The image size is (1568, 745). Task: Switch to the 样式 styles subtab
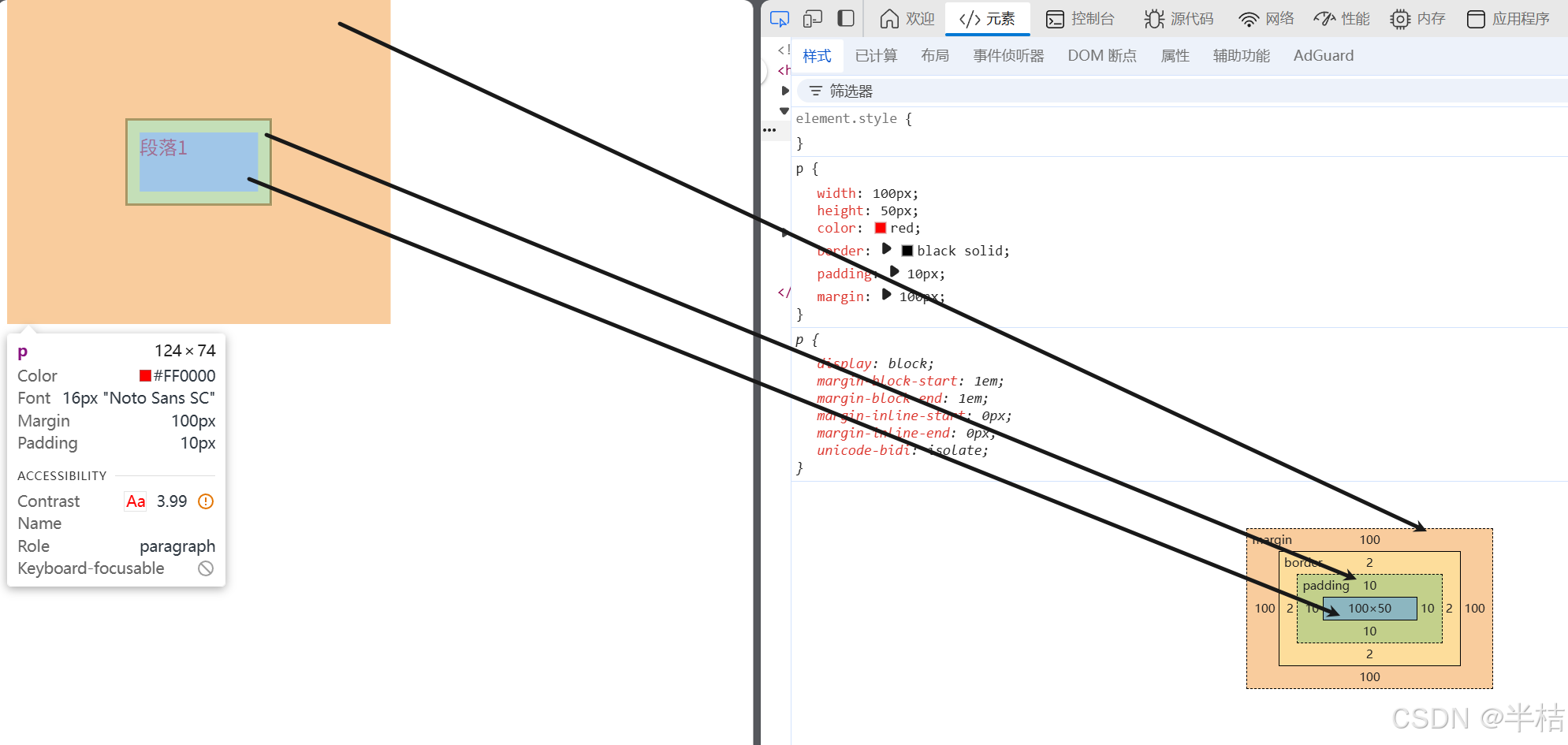point(817,56)
